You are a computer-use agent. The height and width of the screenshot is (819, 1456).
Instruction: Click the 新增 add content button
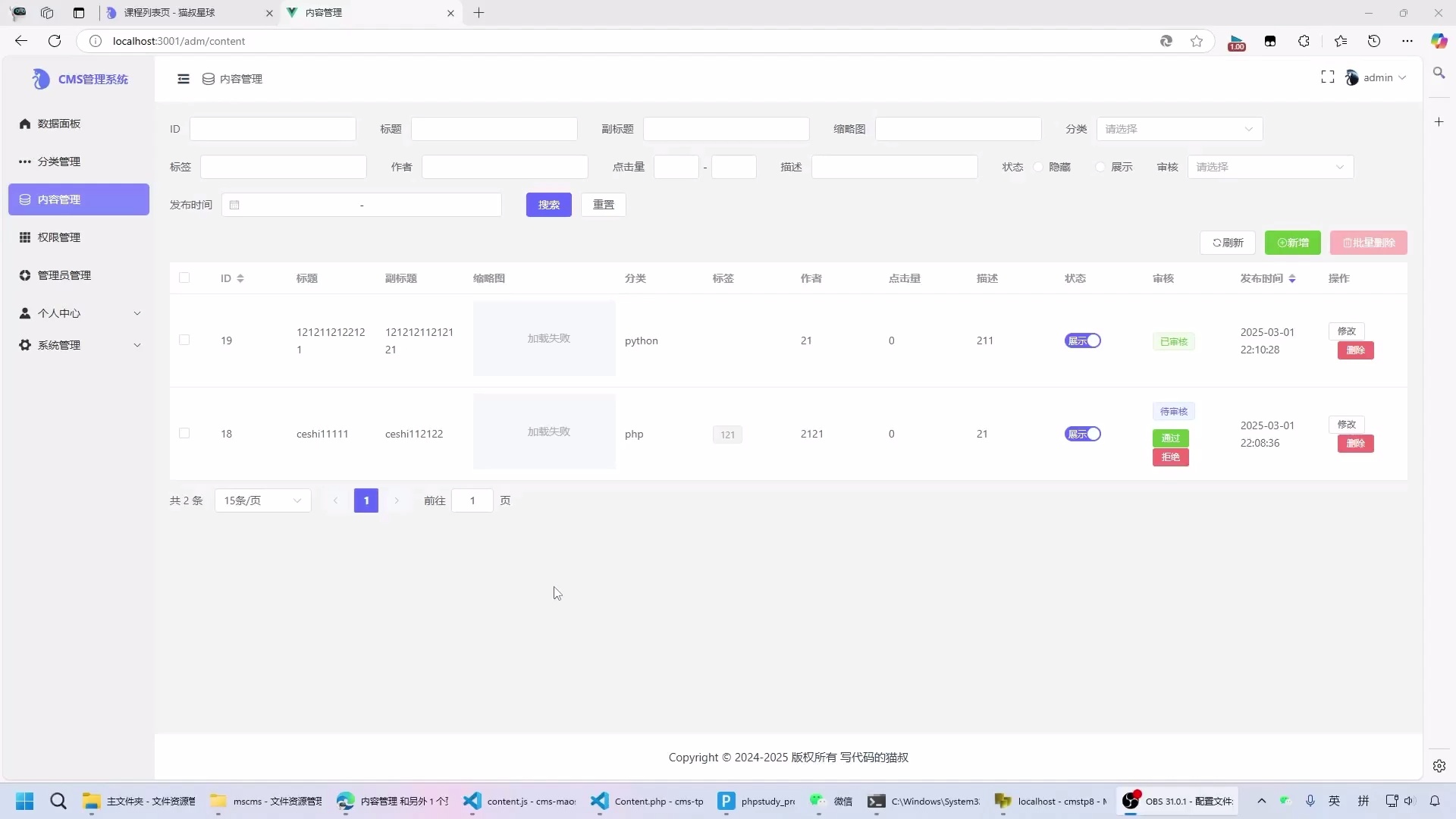(x=1292, y=243)
